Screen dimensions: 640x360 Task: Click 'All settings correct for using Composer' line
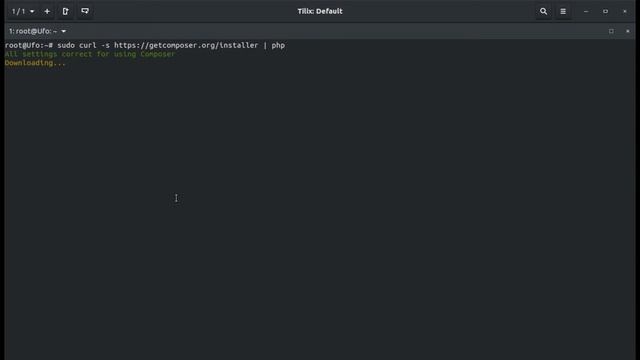click(90, 54)
